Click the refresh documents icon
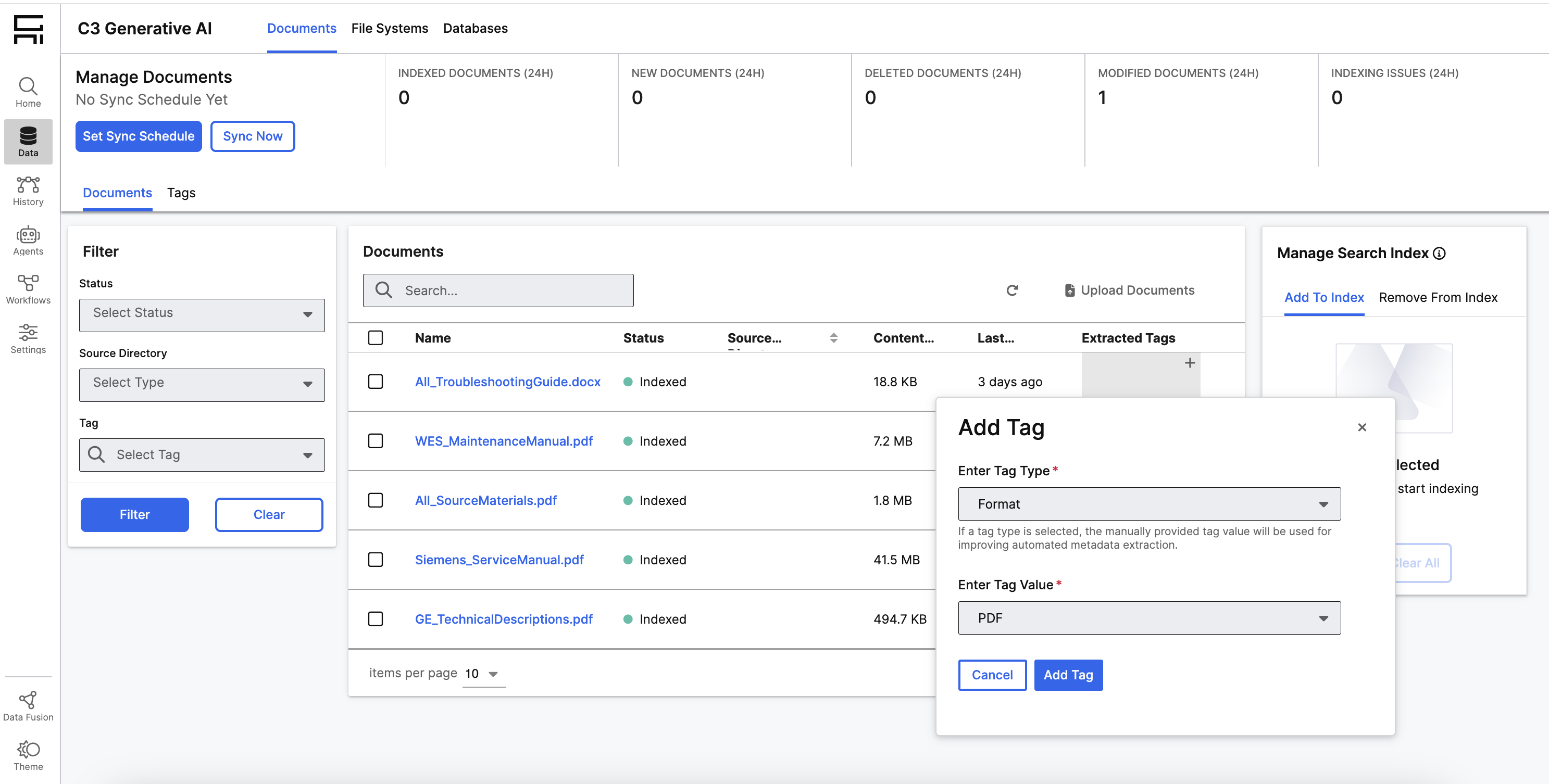The image size is (1549, 784). [x=1012, y=290]
